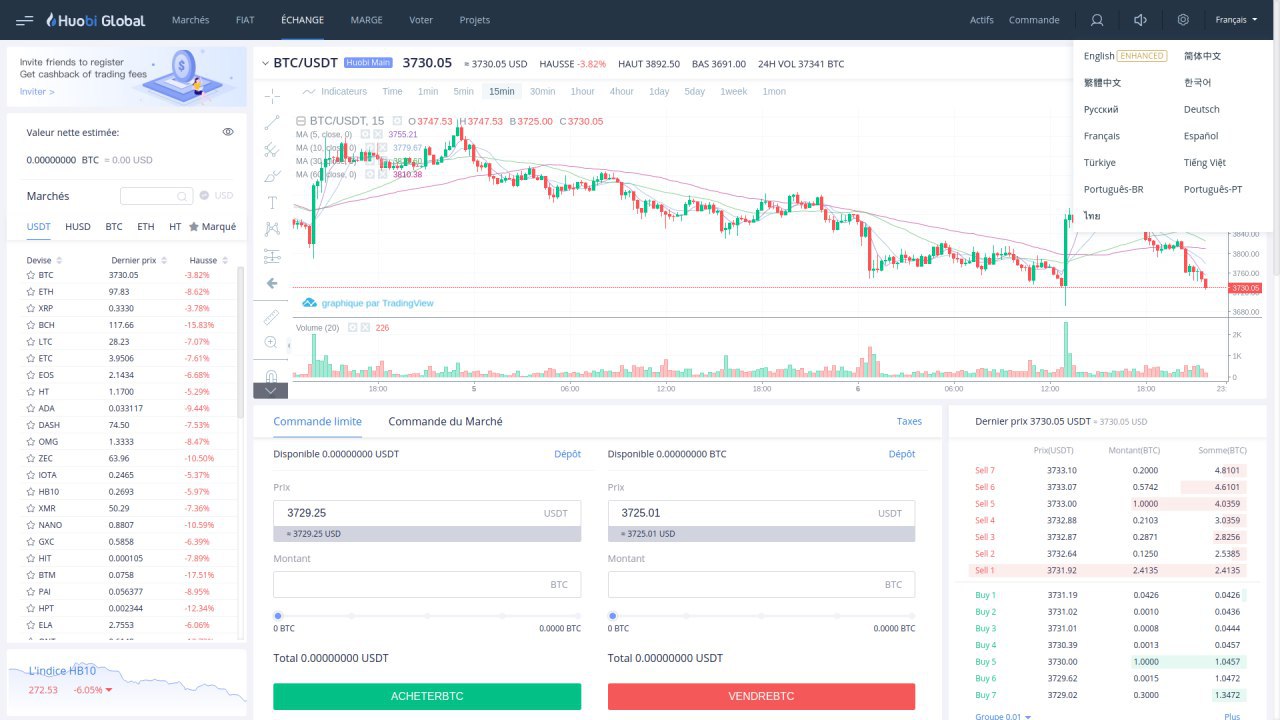Sort markets by Hausse column
The height and width of the screenshot is (720, 1280).
coord(208,260)
